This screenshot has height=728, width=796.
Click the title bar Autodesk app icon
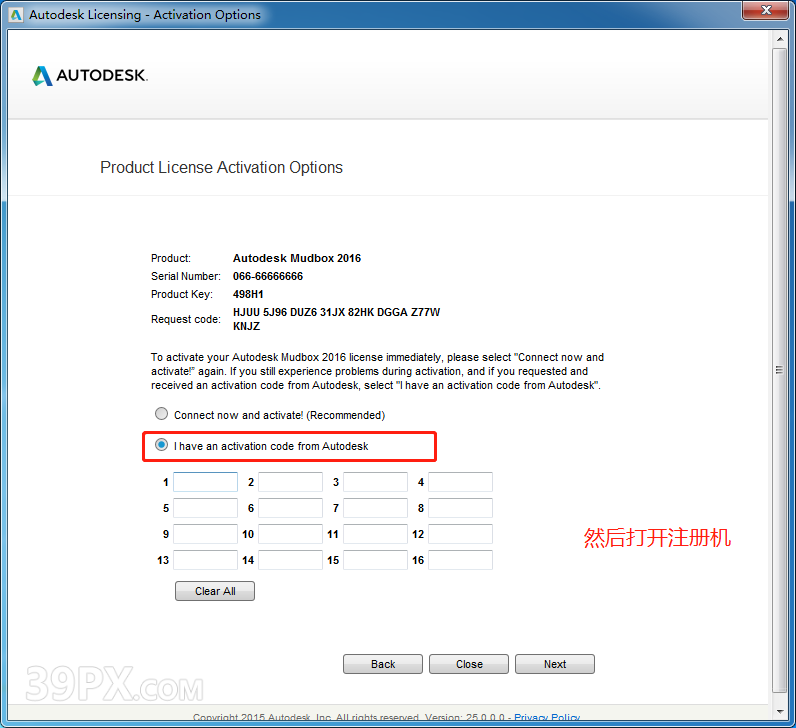(14, 14)
